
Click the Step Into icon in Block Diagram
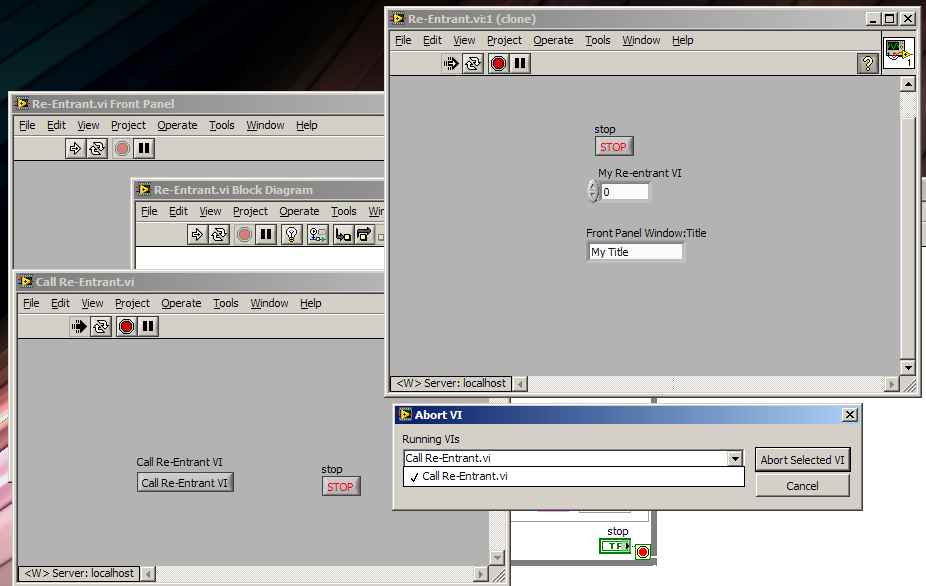pos(343,234)
